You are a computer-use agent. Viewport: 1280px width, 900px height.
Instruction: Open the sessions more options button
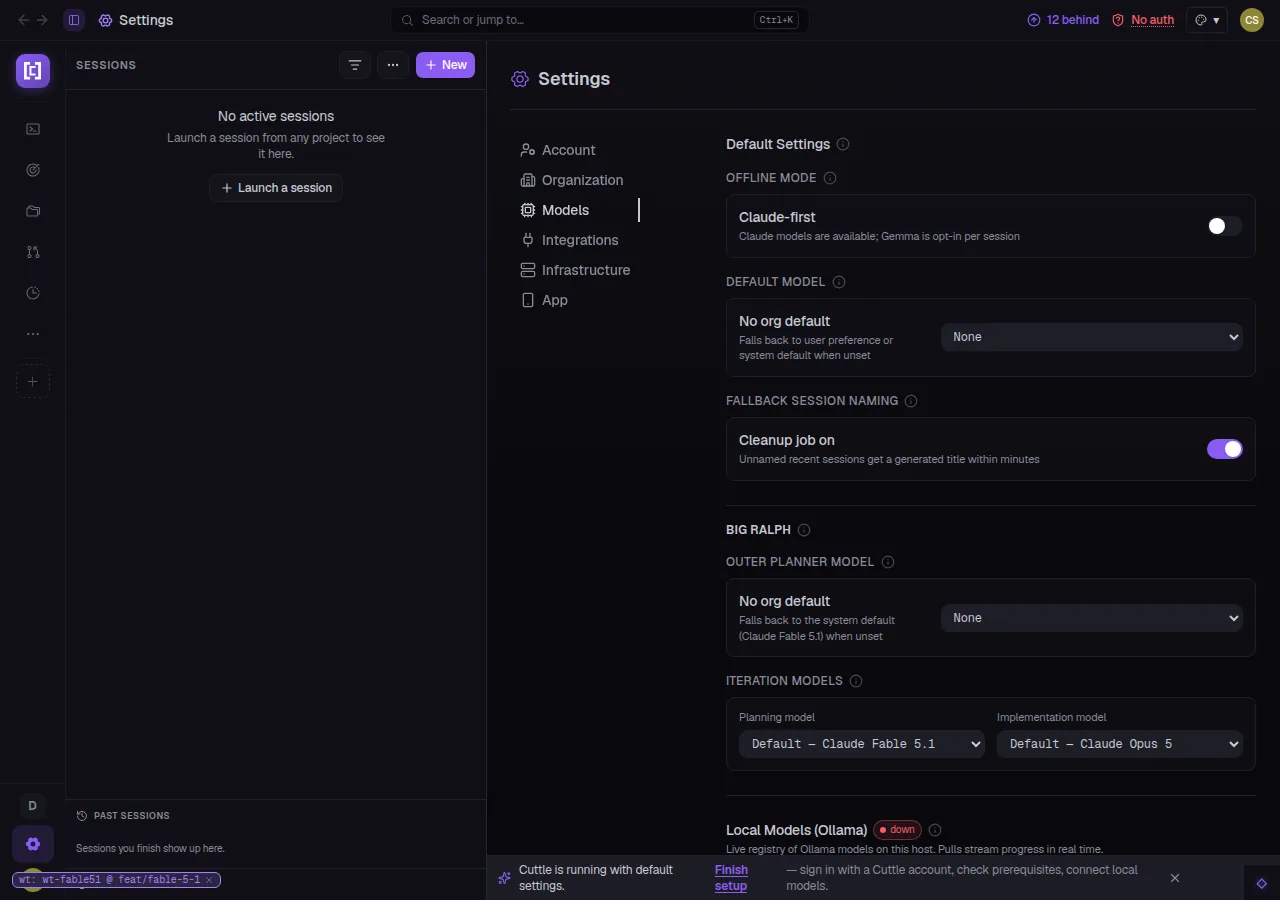(x=393, y=65)
